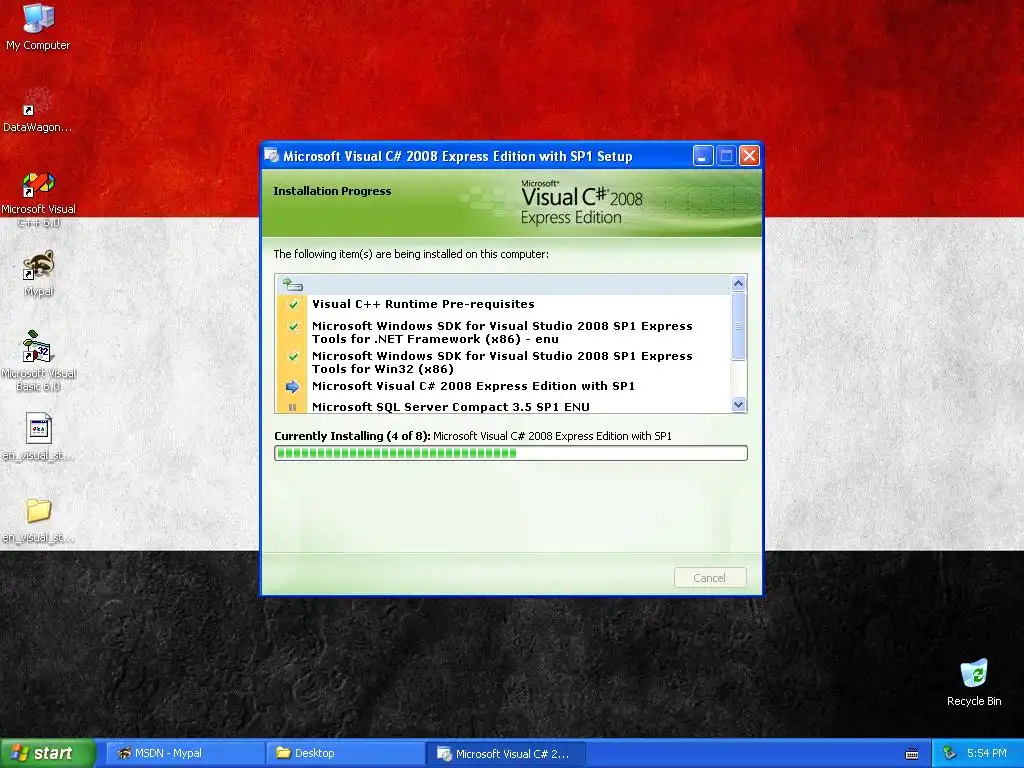Click the 5:54 PM taskbar clock
The width and height of the screenshot is (1024, 768).
coord(986,754)
